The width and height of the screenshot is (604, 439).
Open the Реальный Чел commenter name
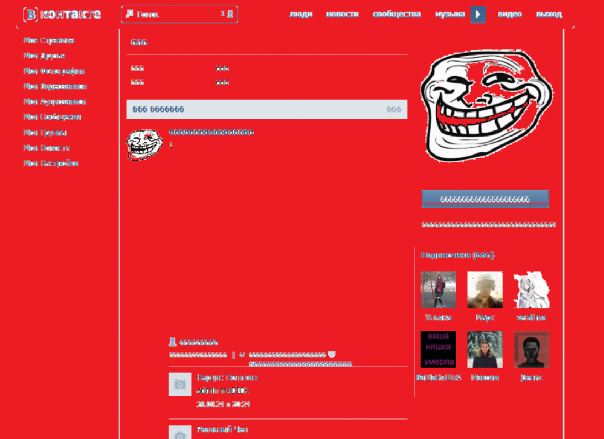point(222,429)
